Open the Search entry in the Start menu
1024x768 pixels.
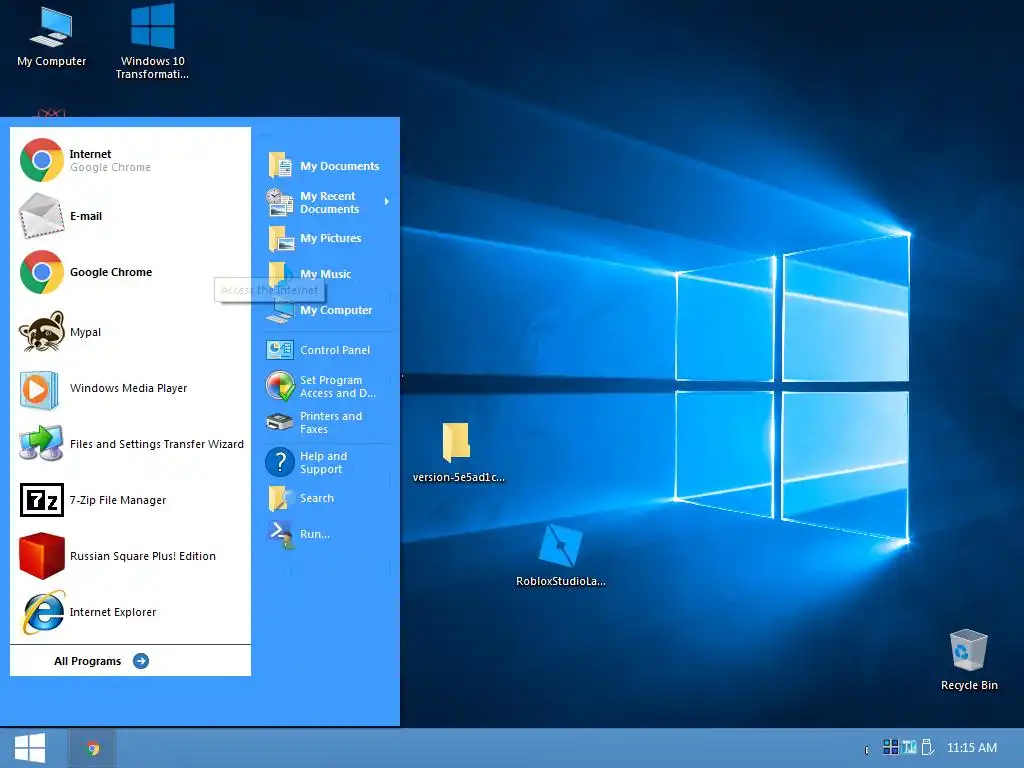tap(327, 498)
